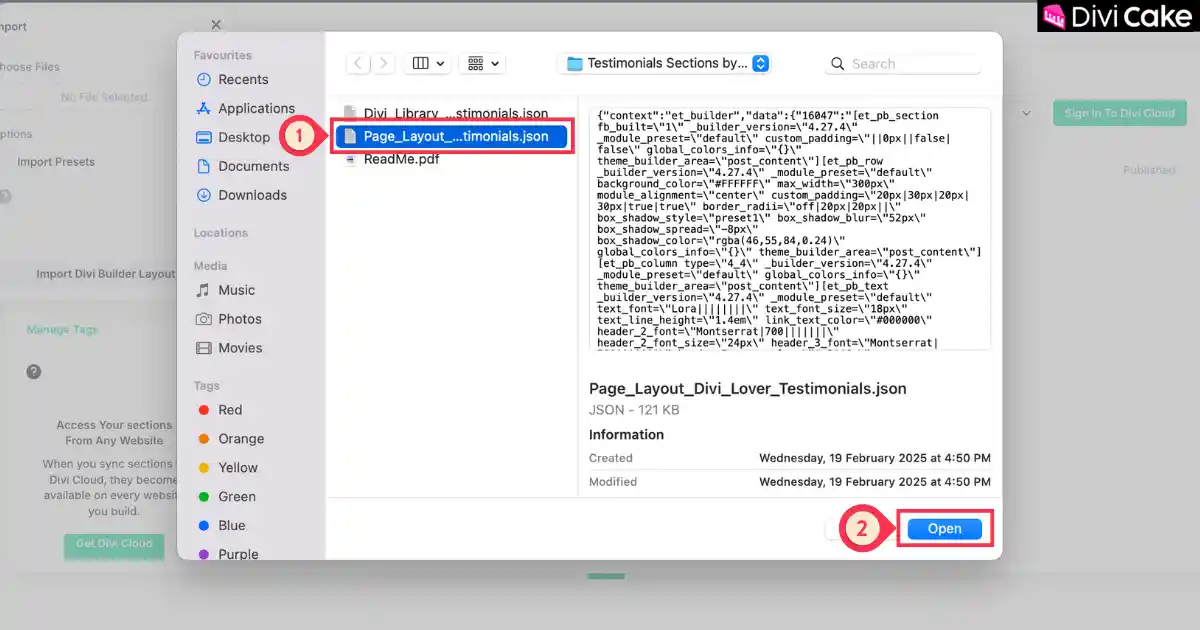1200x630 pixels.
Task: Click Sign In To Divi Cloud button
Action: 1118,113
